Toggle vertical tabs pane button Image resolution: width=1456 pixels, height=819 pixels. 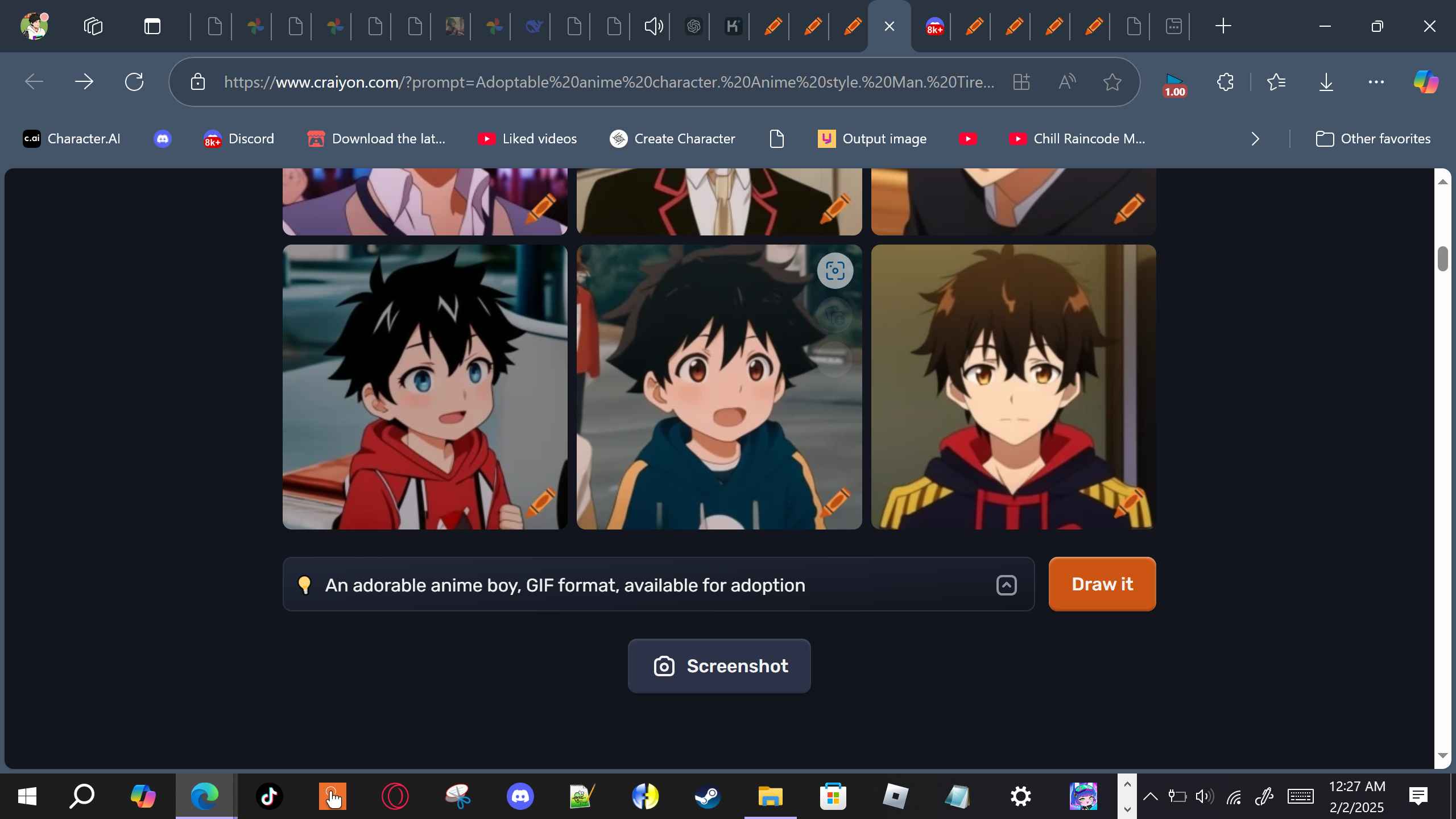[x=152, y=26]
